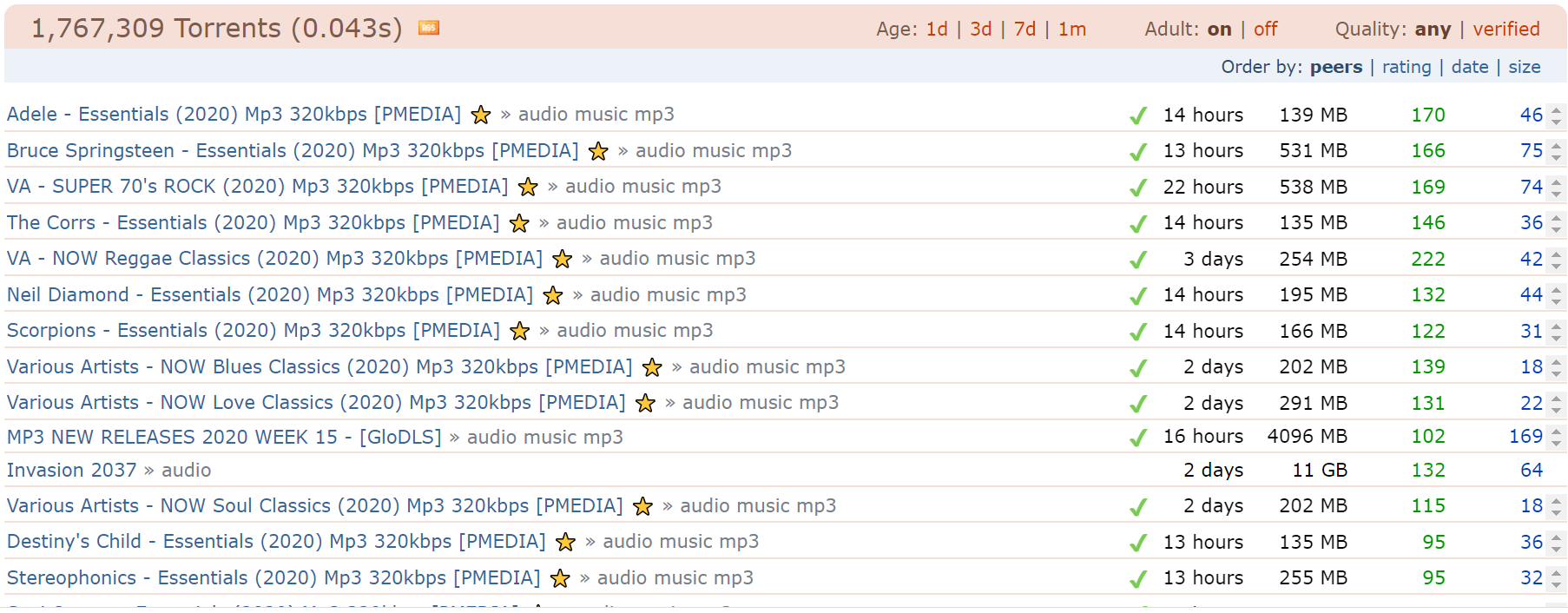Viewport: 1568px width, 613px height.
Task: Expand the arrows on the Adele Essentials row
Action: (1557, 115)
